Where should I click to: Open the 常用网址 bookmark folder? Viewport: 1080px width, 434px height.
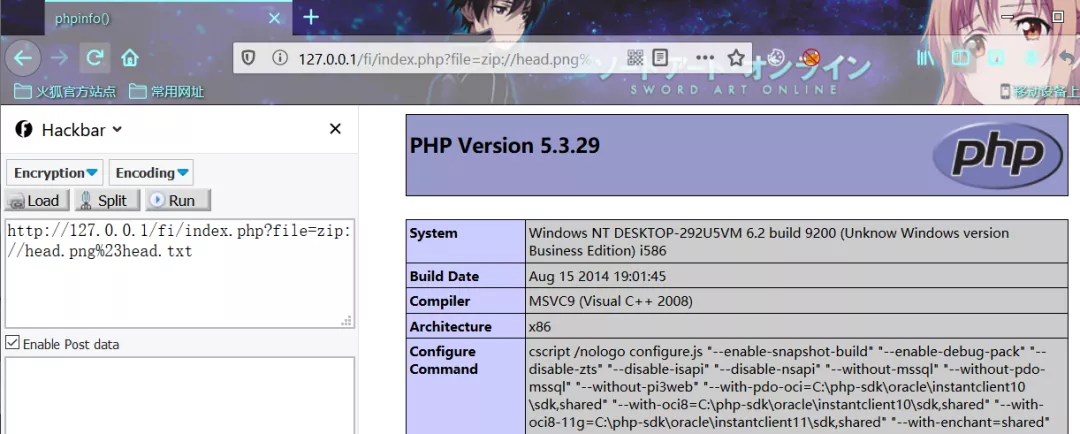166,91
